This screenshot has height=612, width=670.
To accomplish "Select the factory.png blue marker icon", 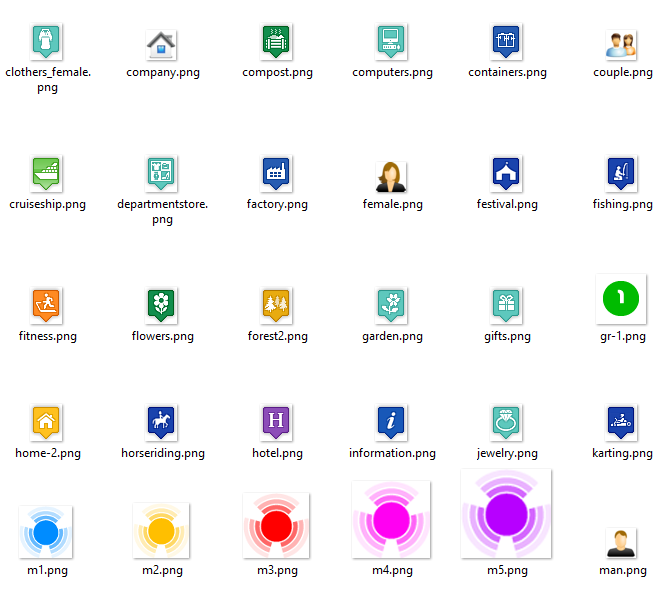I will (x=276, y=173).
